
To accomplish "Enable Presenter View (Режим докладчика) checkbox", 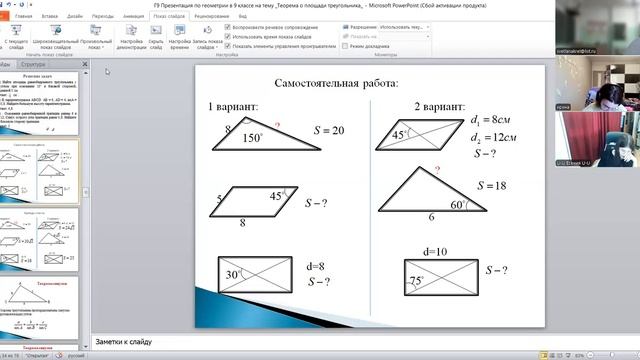I will pyautogui.click(x=345, y=46).
